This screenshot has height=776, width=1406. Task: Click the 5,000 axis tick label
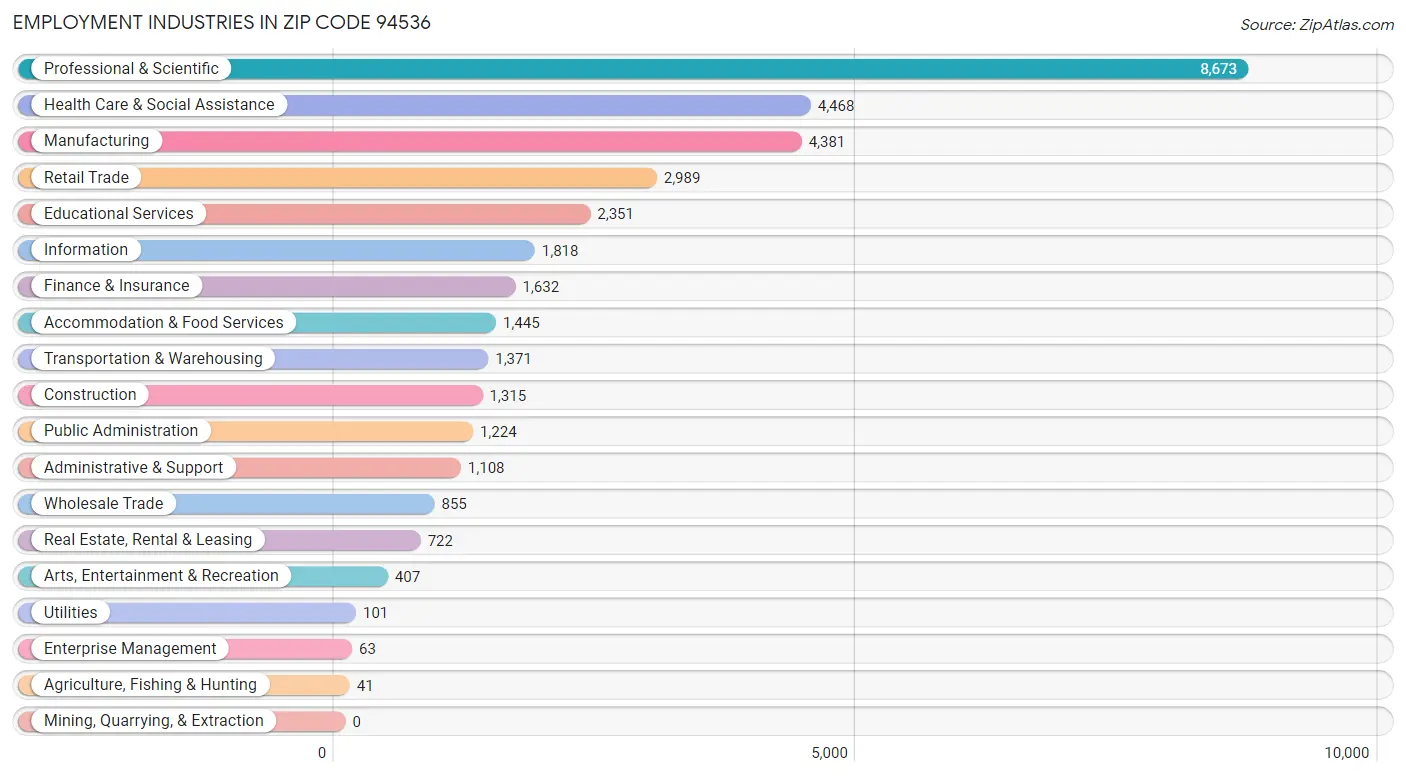[x=829, y=753]
